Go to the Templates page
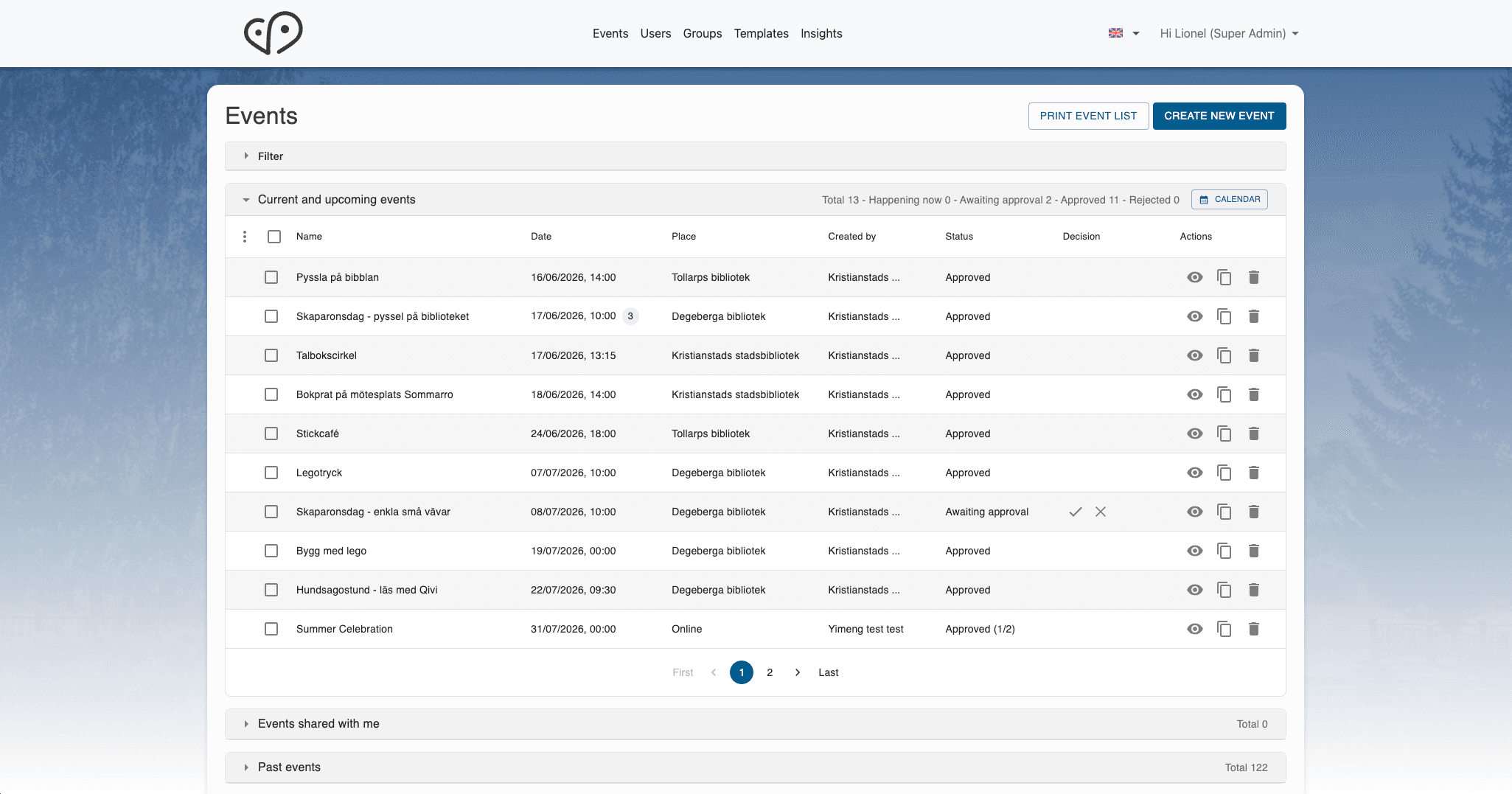1512x794 pixels. pos(761,33)
